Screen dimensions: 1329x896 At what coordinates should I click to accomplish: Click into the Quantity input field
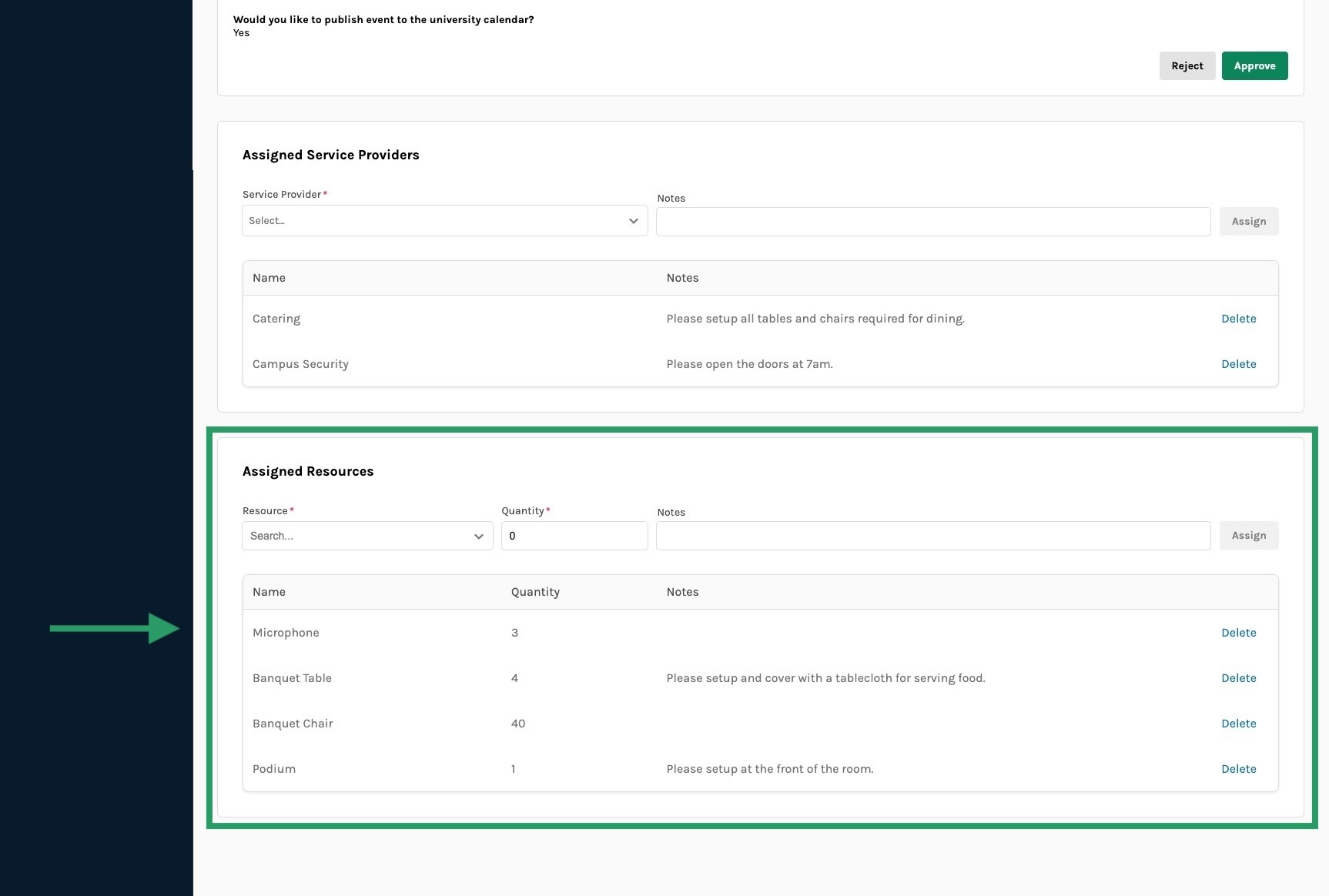pyautogui.click(x=574, y=536)
